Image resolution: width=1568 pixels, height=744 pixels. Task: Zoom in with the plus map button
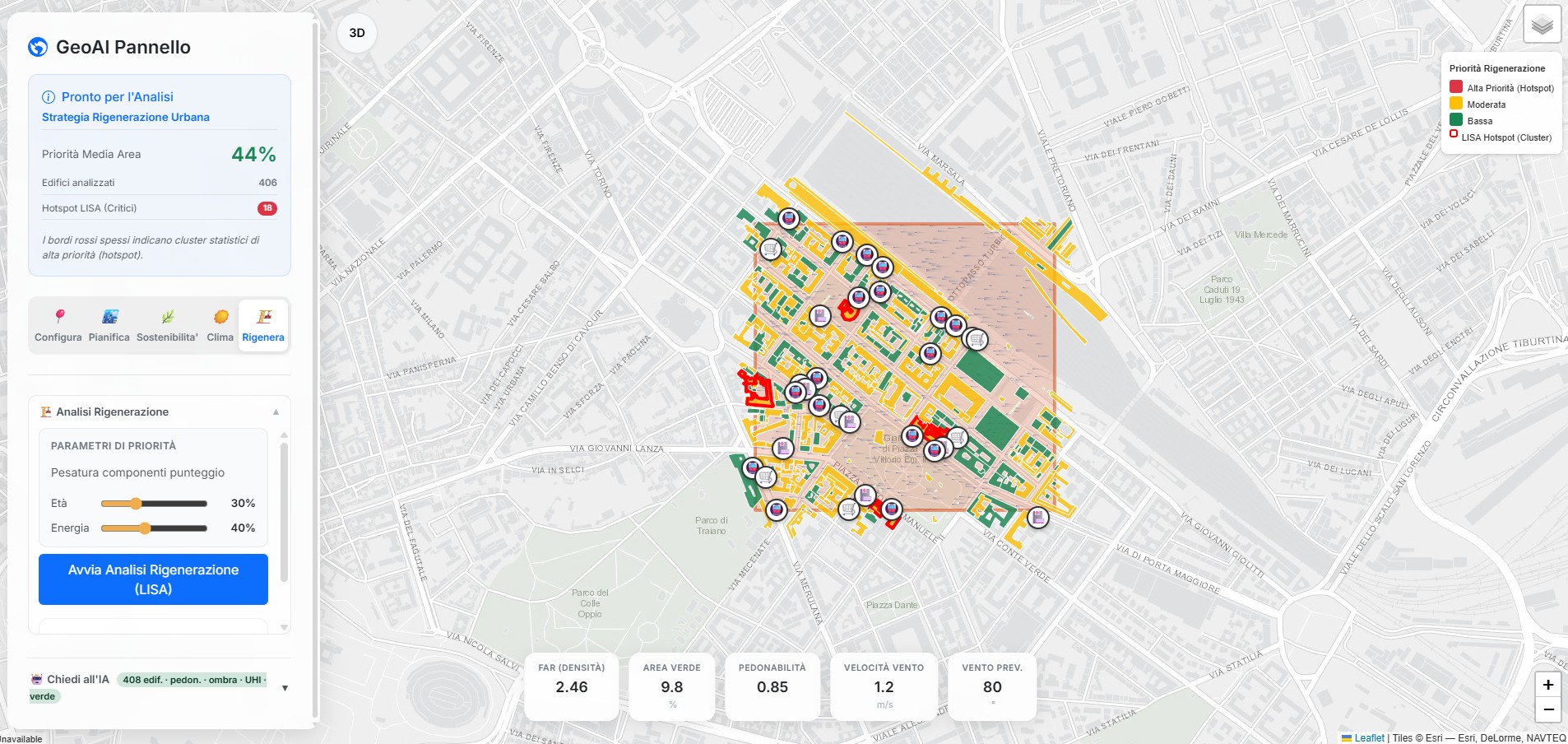pos(1547,685)
